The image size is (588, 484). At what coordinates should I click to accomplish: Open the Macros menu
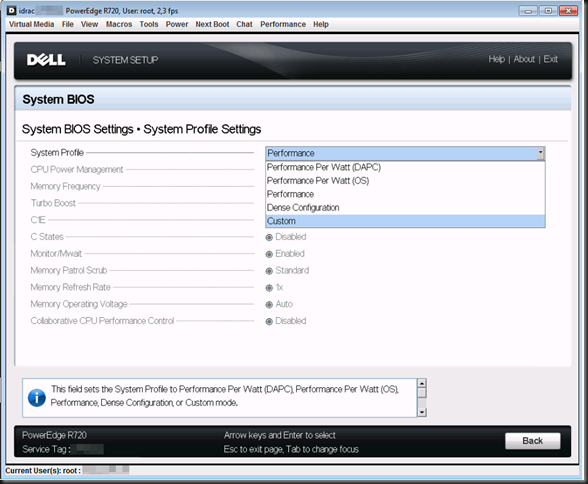(119, 24)
